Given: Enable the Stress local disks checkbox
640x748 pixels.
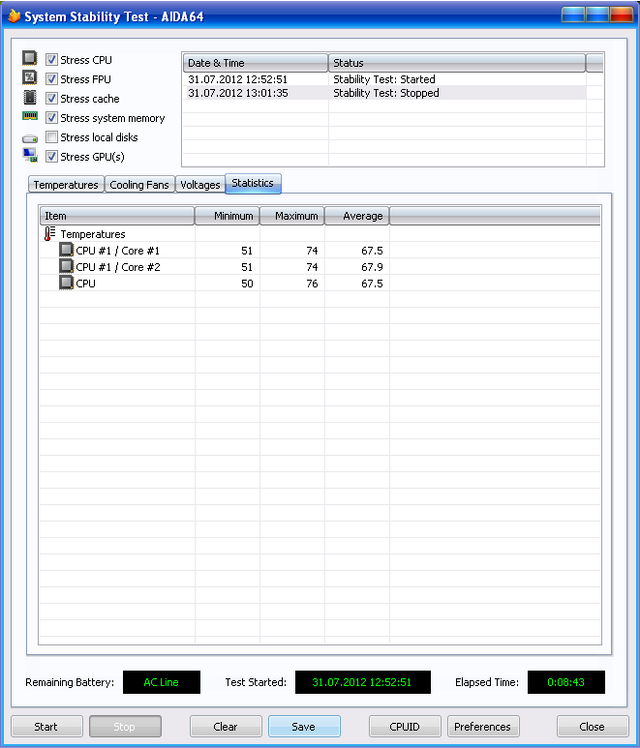Looking at the screenshot, I should [x=51, y=137].
